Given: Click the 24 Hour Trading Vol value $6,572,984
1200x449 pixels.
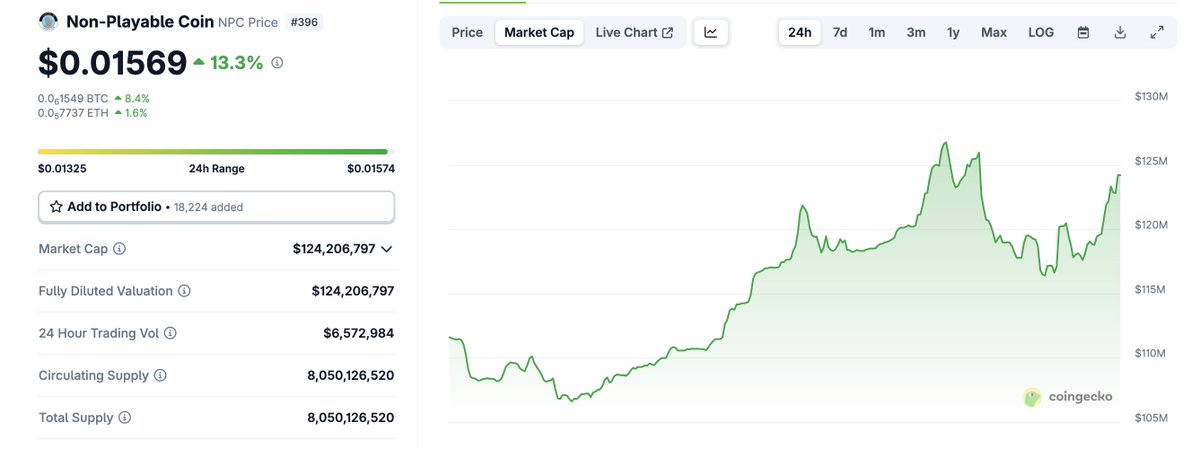Looking at the screenshot, I should tap(358, 333).
